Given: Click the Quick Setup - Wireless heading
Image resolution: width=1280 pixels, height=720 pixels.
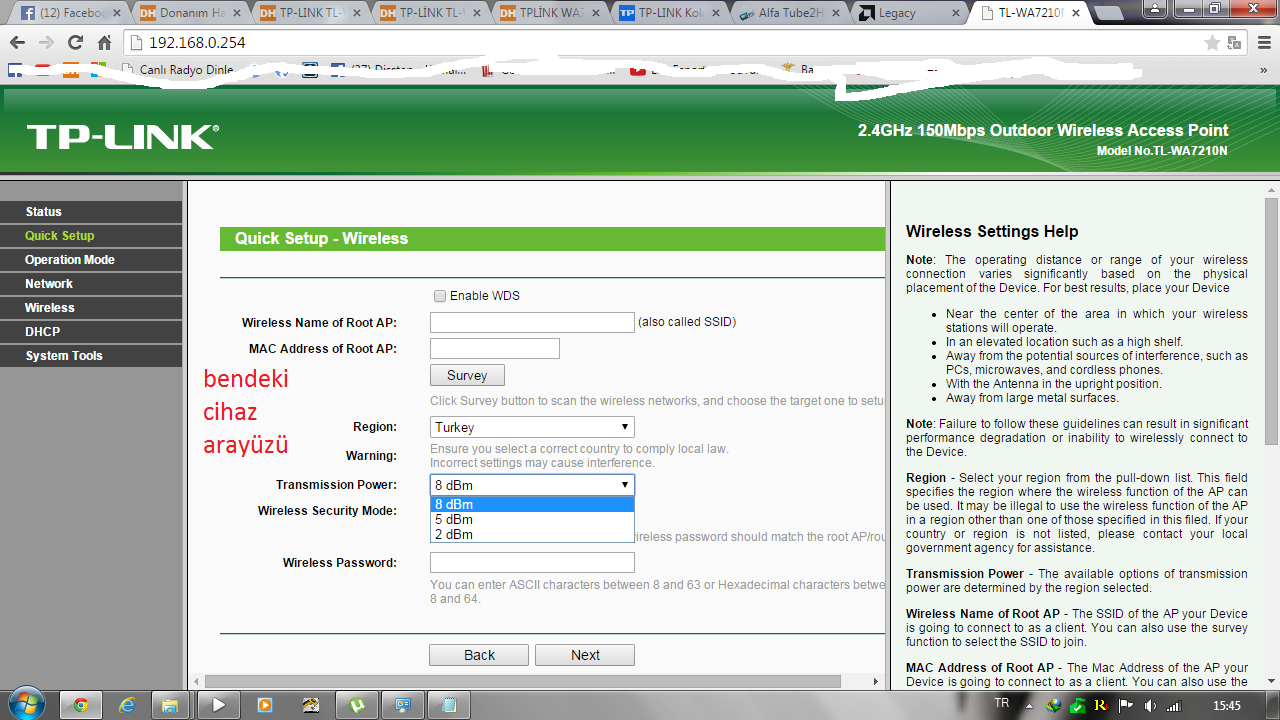Looking at the screenshot, I should click(321, 238).
